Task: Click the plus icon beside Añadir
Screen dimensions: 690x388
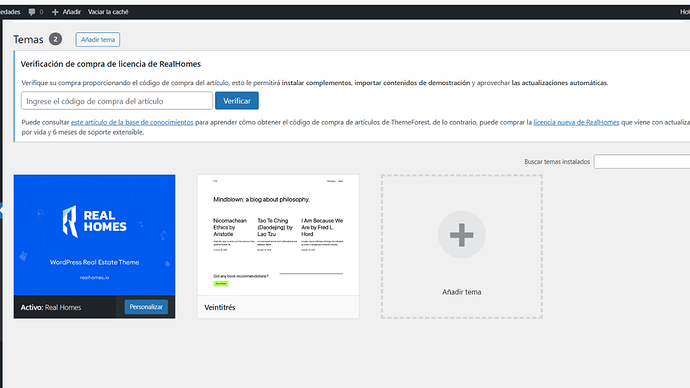Action: 55,12
